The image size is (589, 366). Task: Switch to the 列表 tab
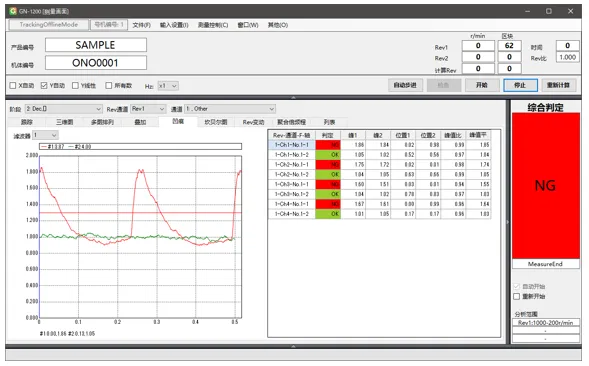[329, 122]
